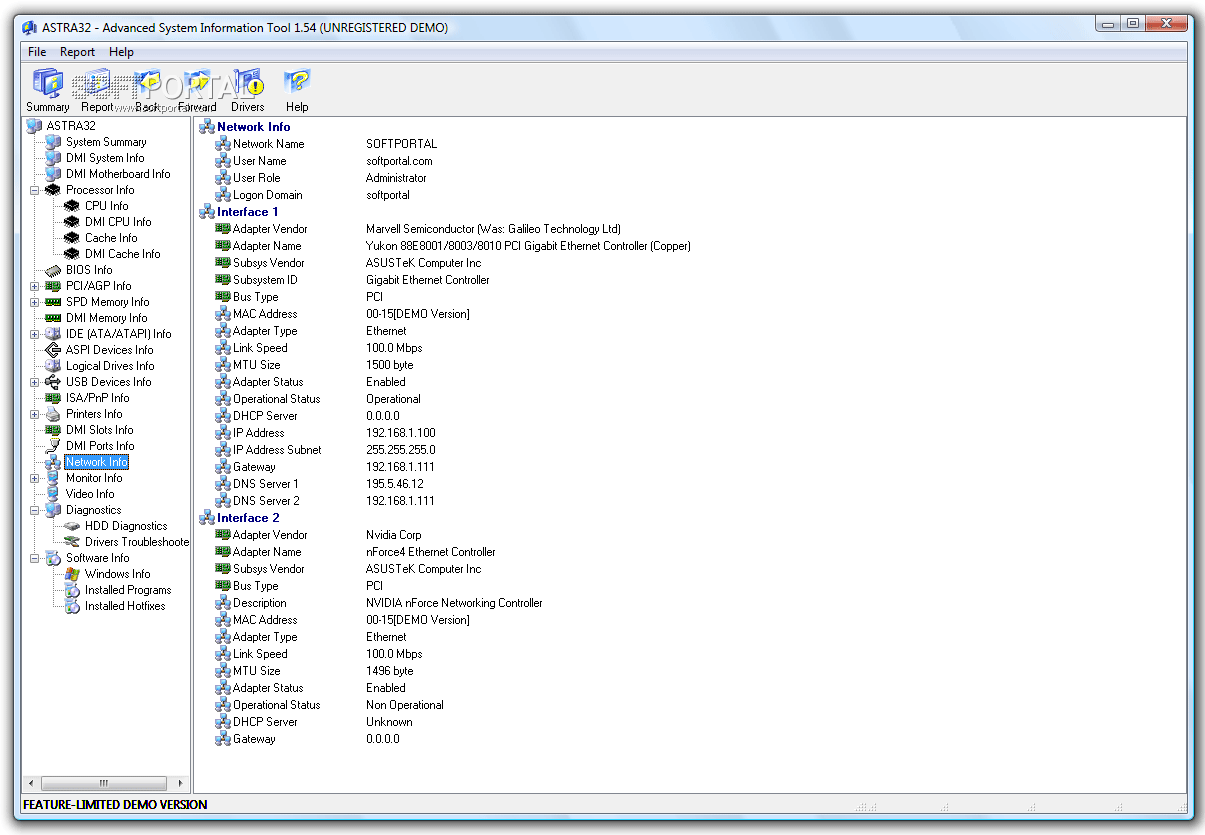
Task: Expand the Printers Info branch
Action: pyautogui.click(x=34, y=414)
